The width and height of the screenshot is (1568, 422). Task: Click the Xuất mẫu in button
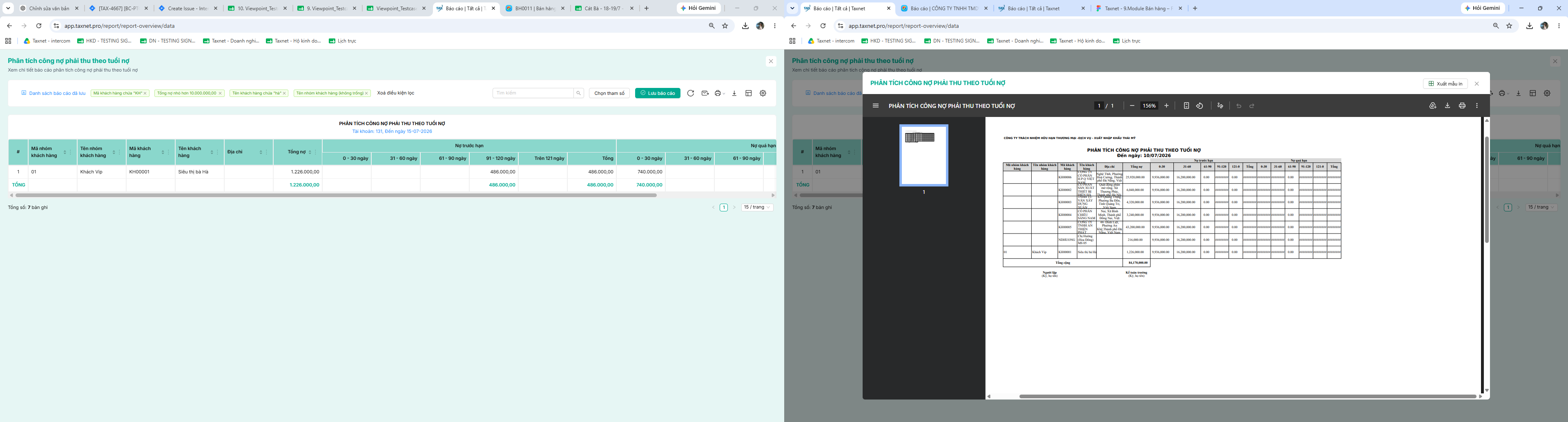click(1445, 83)
